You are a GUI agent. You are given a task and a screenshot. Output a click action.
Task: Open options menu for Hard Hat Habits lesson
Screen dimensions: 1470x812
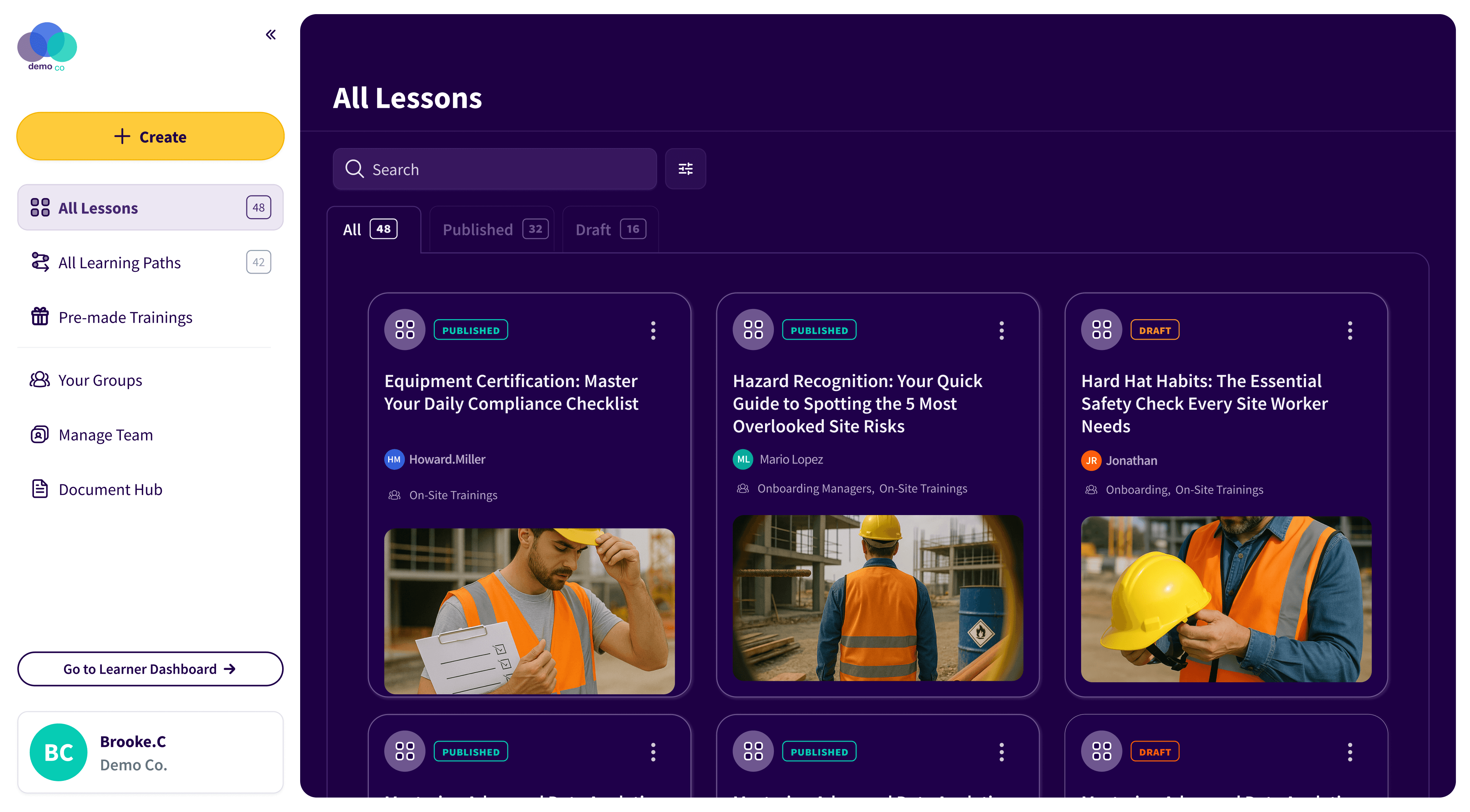(x=1350, y=331)
